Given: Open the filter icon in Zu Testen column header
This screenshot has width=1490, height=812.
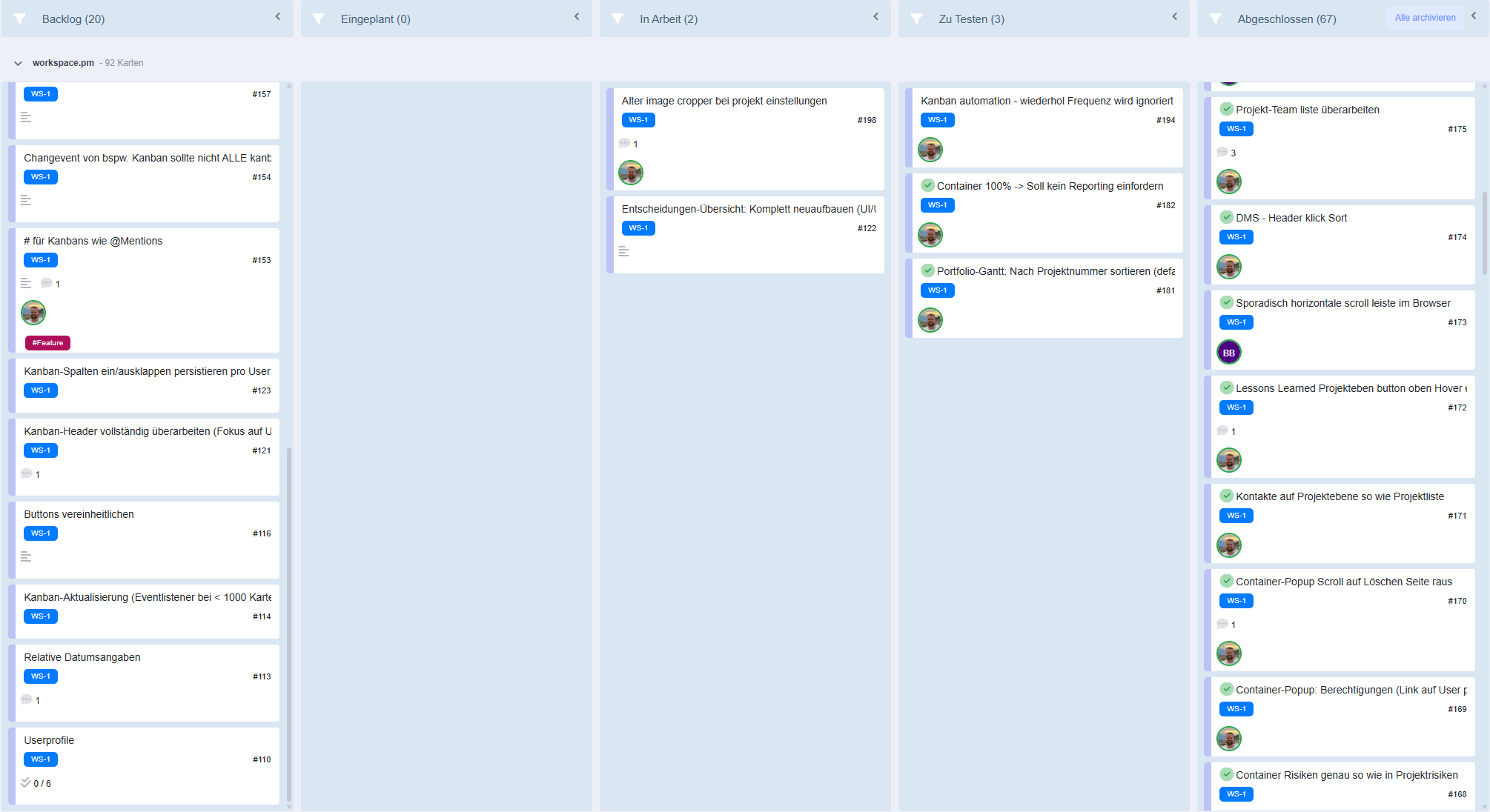Looking at the screenshot, I should coord(917,19).
